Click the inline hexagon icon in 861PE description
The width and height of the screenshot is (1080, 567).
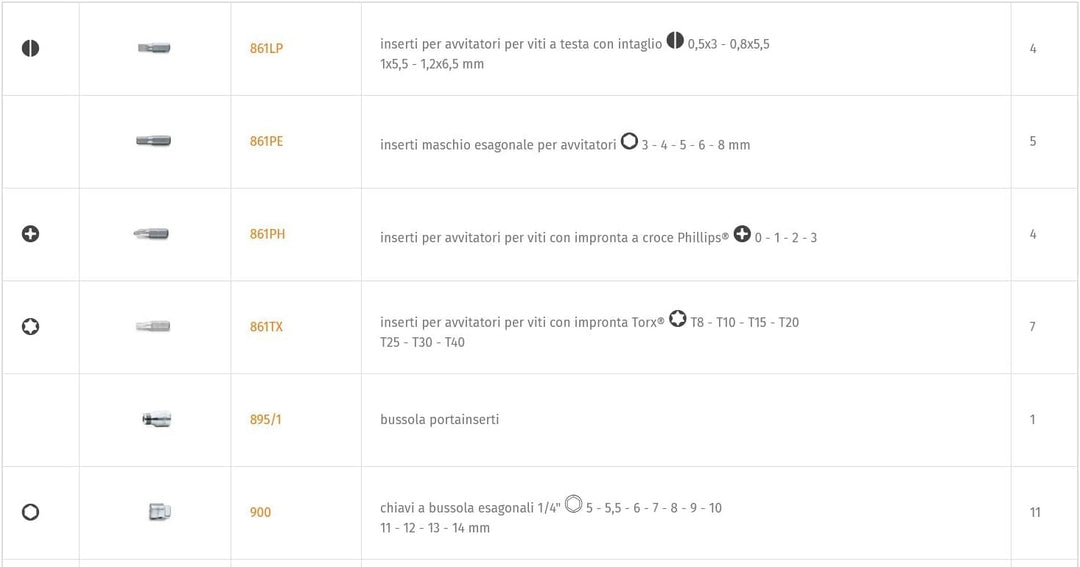[x=629, y=141]
